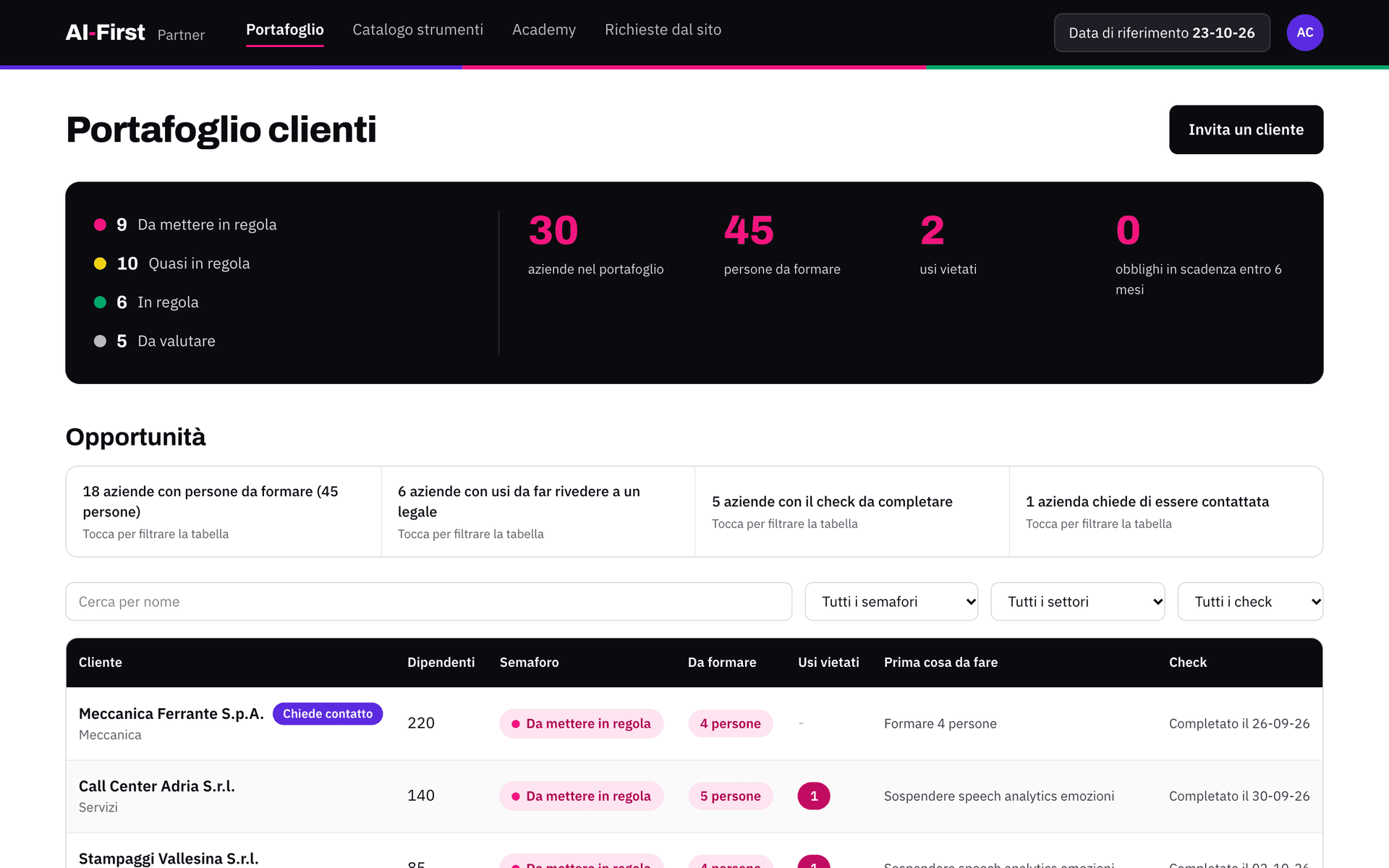Switch to Catalogo strumenti tab
Screen dimensions: 1389x868
click(x=417, y=30)
